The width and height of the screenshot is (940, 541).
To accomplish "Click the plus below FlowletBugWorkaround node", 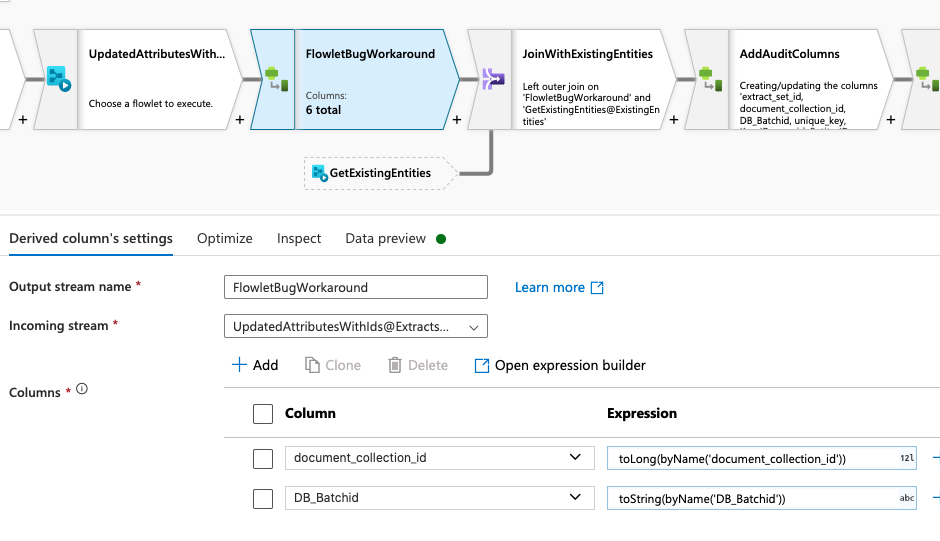I will (x=457, y=120).
